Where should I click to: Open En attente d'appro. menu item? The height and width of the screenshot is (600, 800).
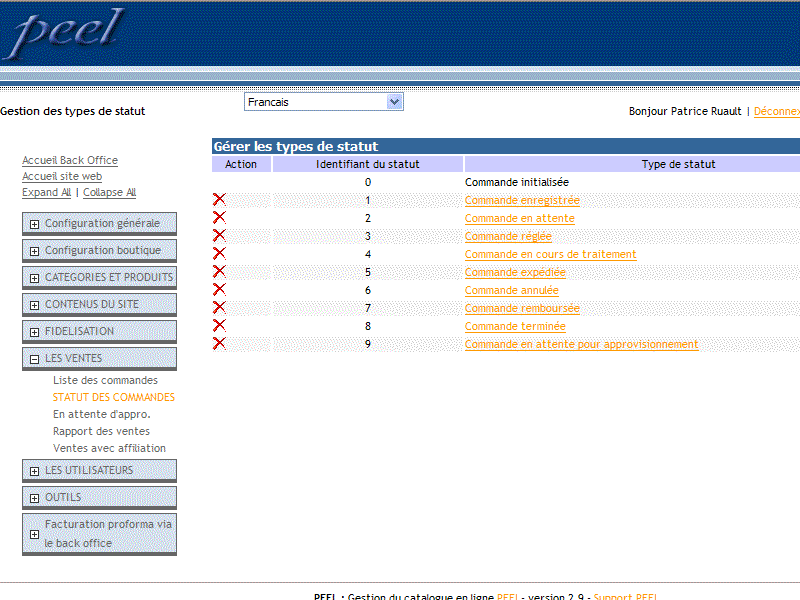pyautogui.click(x=102, y=414)
